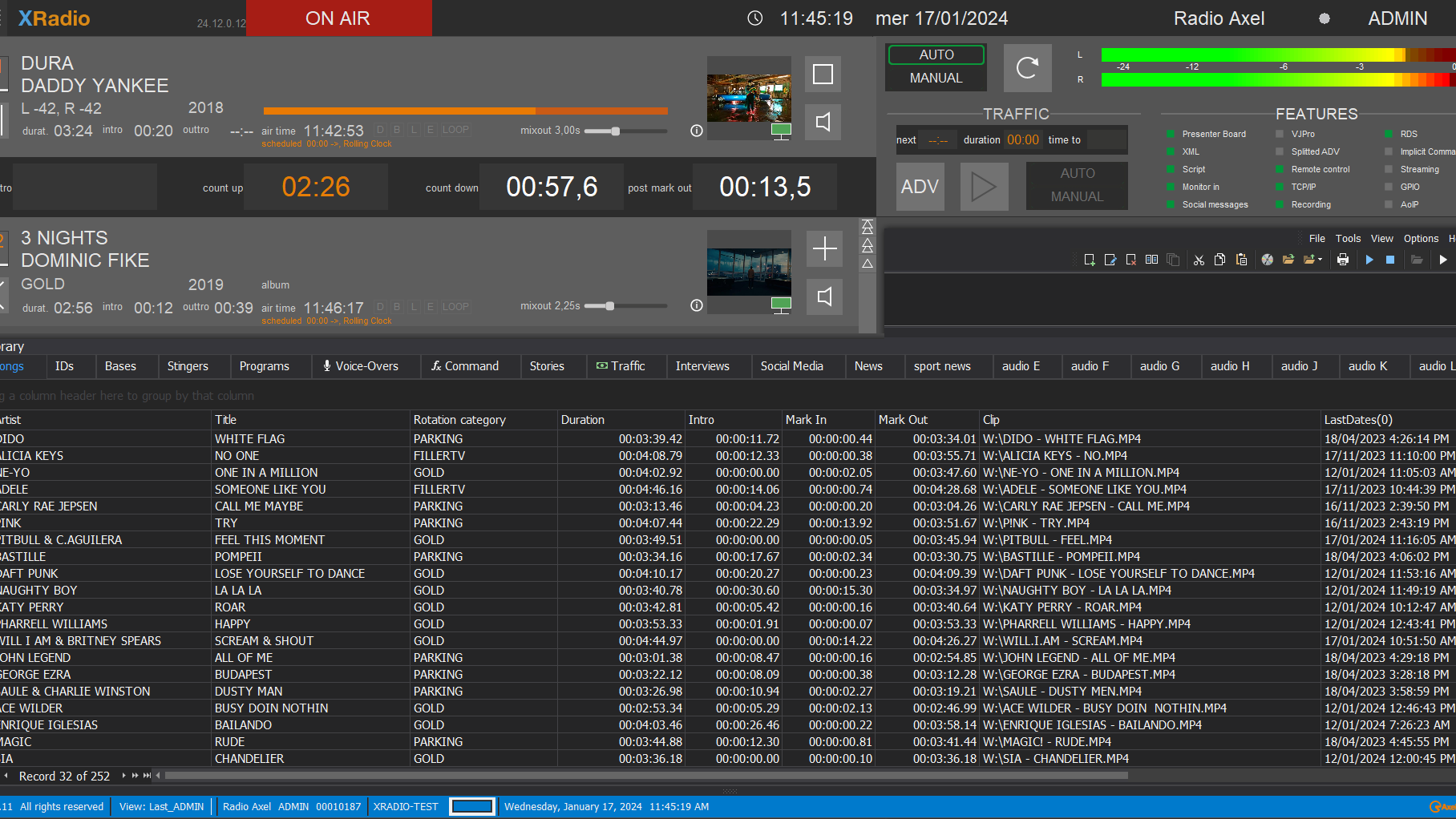Toggle the Streaming feature indicator

(x=1389, y=169)
